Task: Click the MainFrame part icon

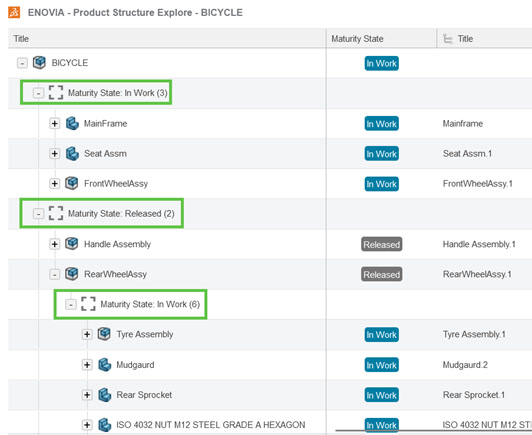Action: coord(72,124)
